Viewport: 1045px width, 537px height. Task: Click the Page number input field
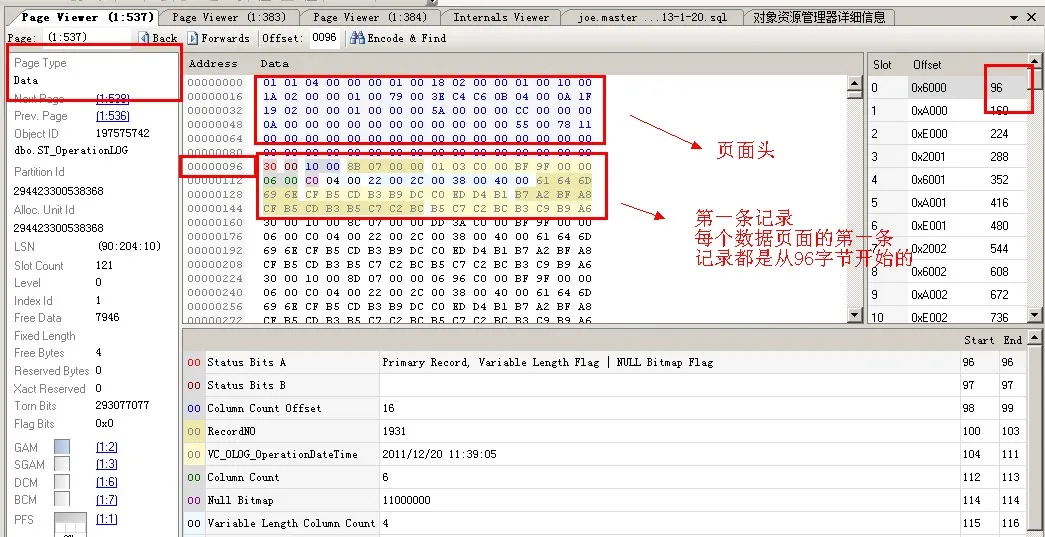pos(87,38)
